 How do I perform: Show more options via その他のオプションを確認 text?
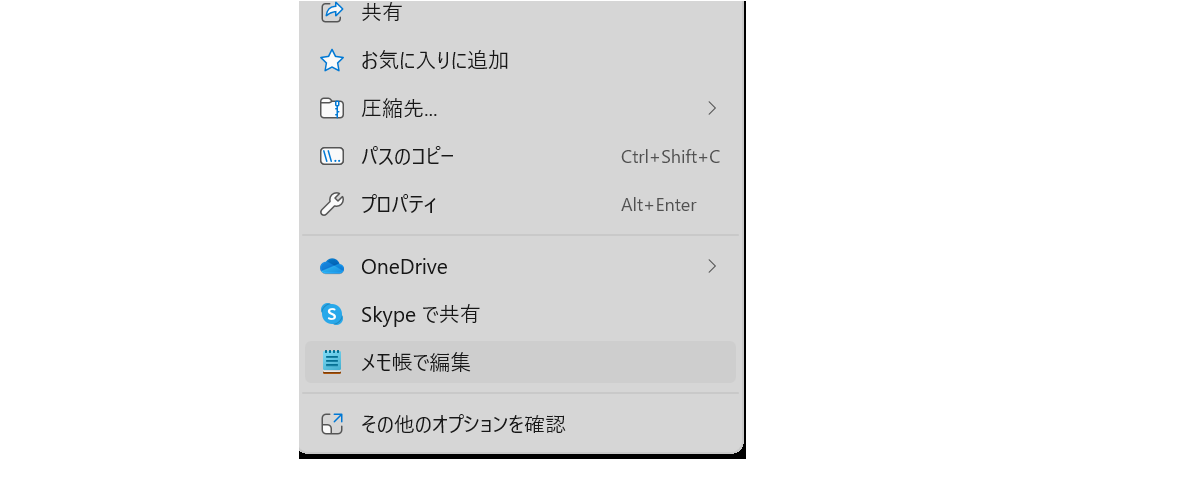click(x=463, y=424)
